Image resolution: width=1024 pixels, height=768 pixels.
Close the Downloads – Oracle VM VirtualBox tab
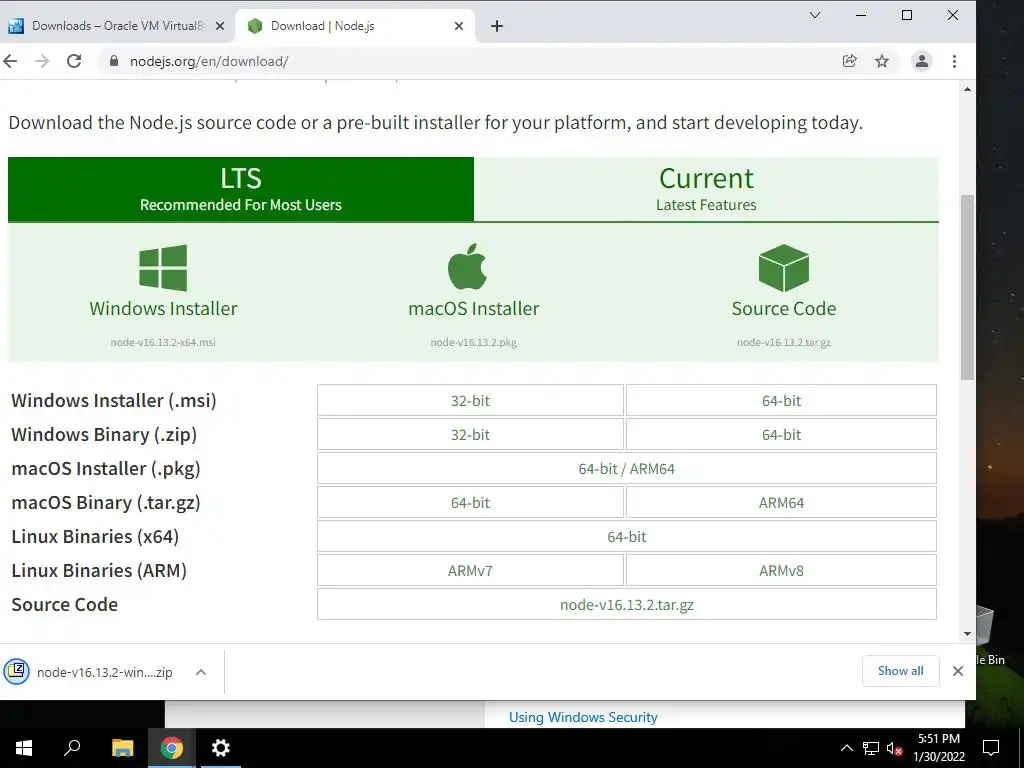[220, 26]
